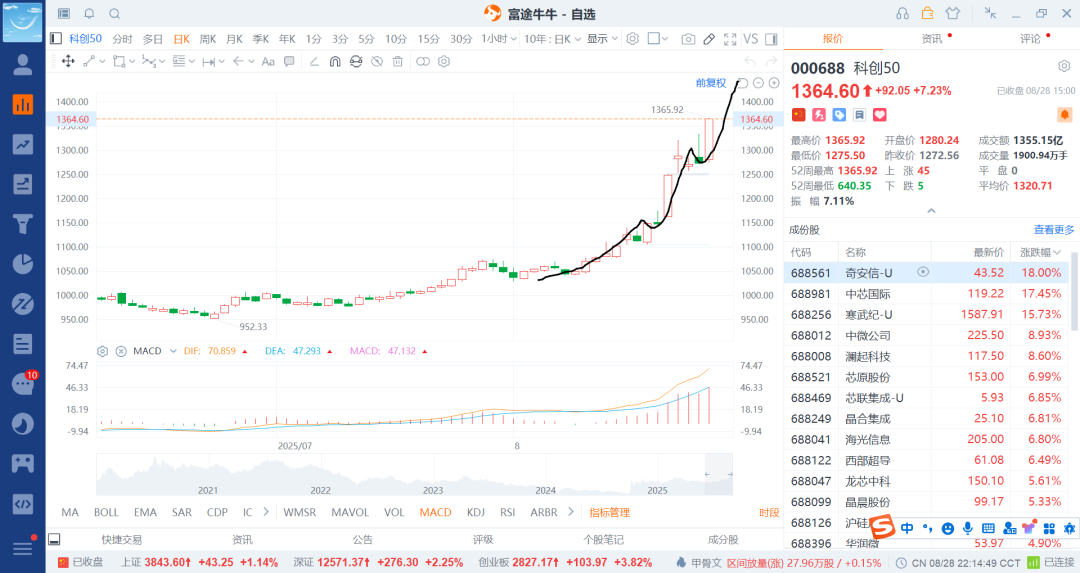Open the account profile sidebar icon
The width and height of the screenshot is (1080, 573).
pyautogui.click(x=23, y=65)
